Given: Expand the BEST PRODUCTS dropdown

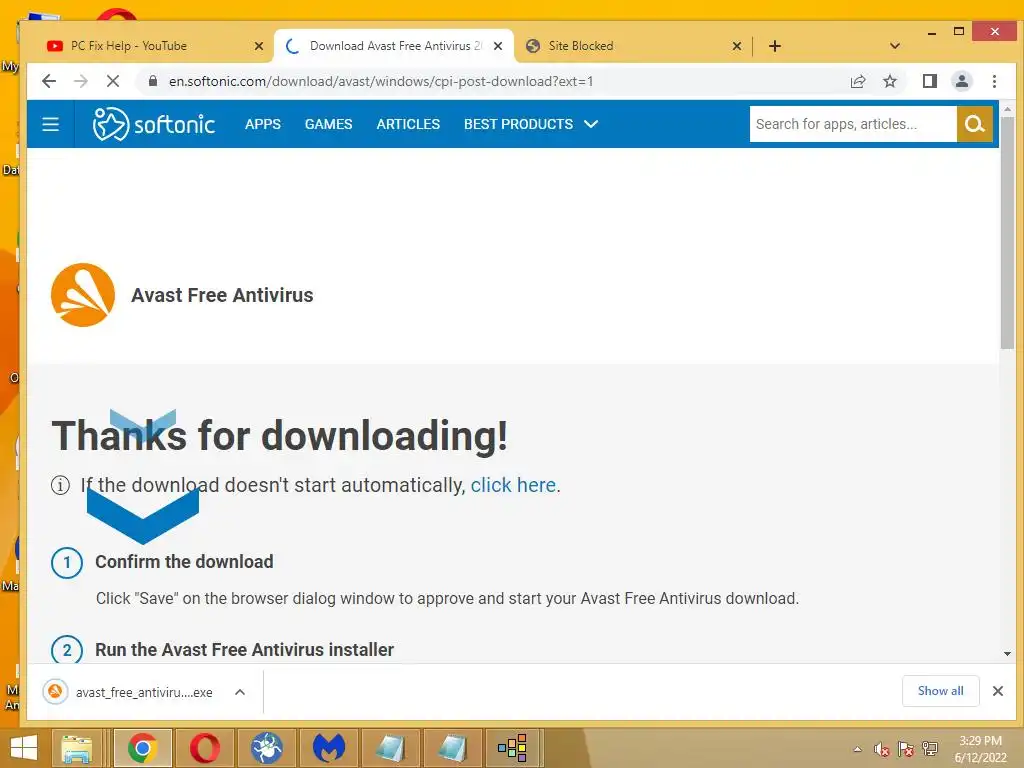Looking at the screenshot, I should click(x=531, y=124).
